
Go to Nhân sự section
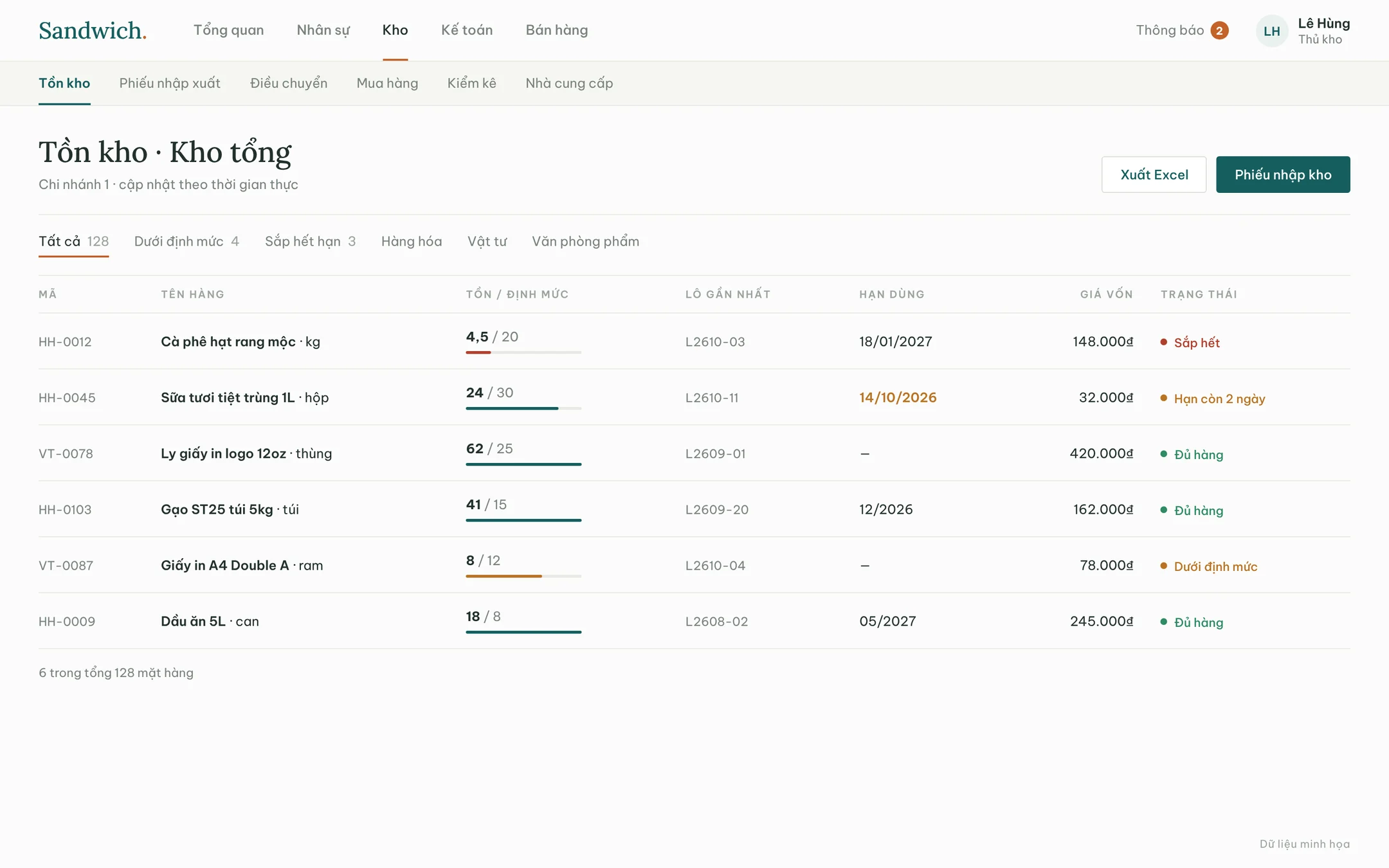click(323, 30)
